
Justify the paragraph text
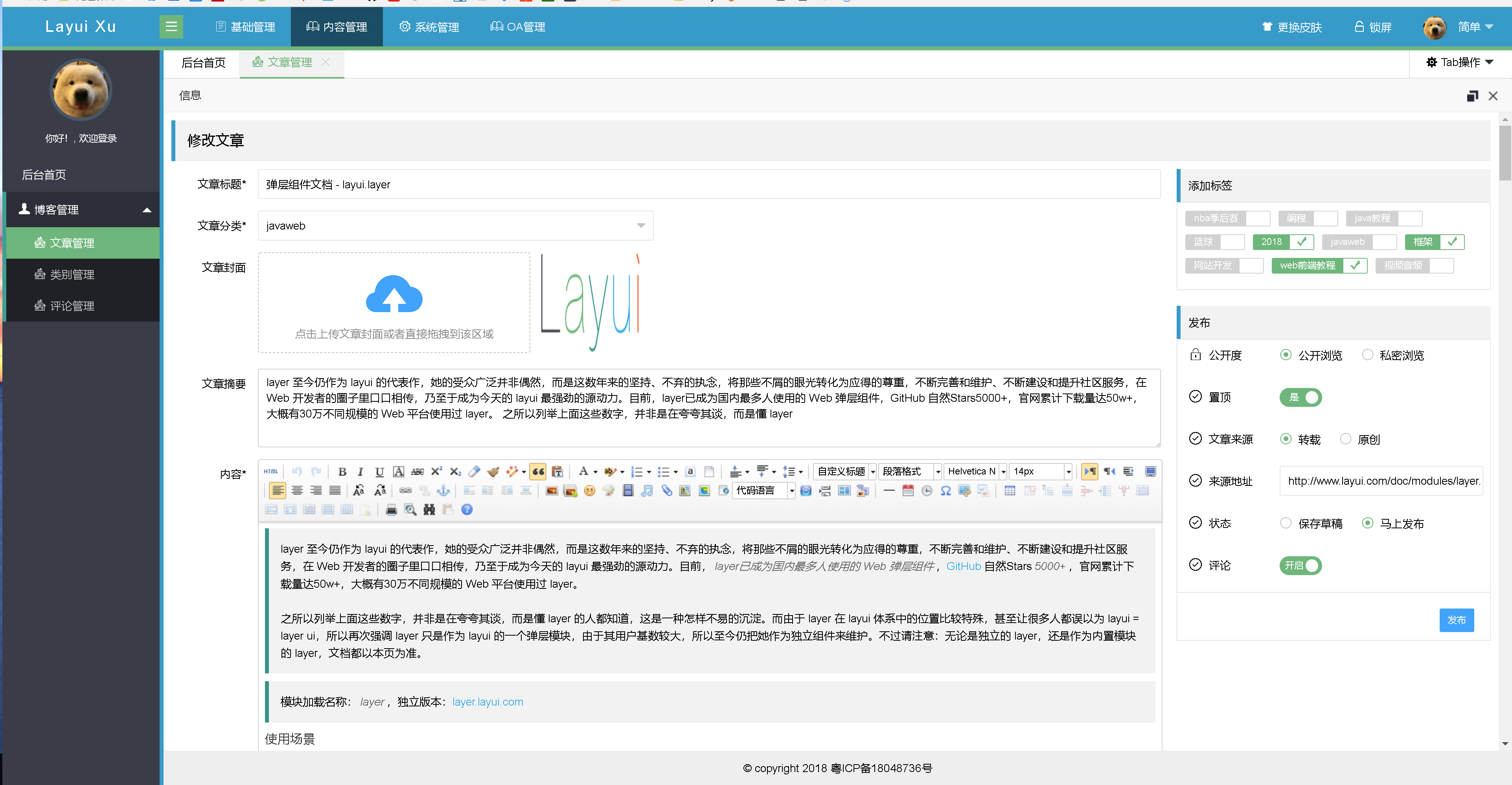click(x=335, y=491)
